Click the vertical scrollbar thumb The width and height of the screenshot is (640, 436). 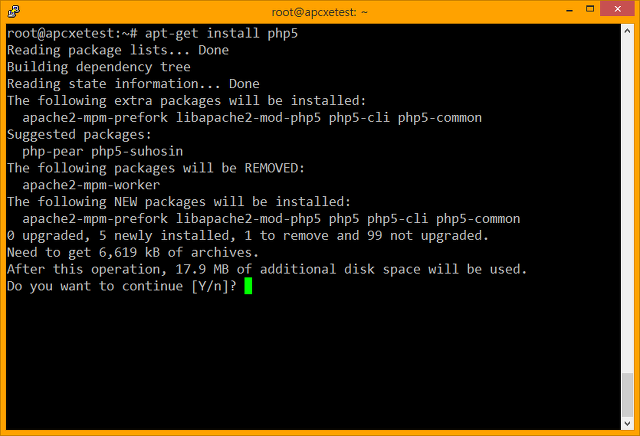tap(627, 394)
